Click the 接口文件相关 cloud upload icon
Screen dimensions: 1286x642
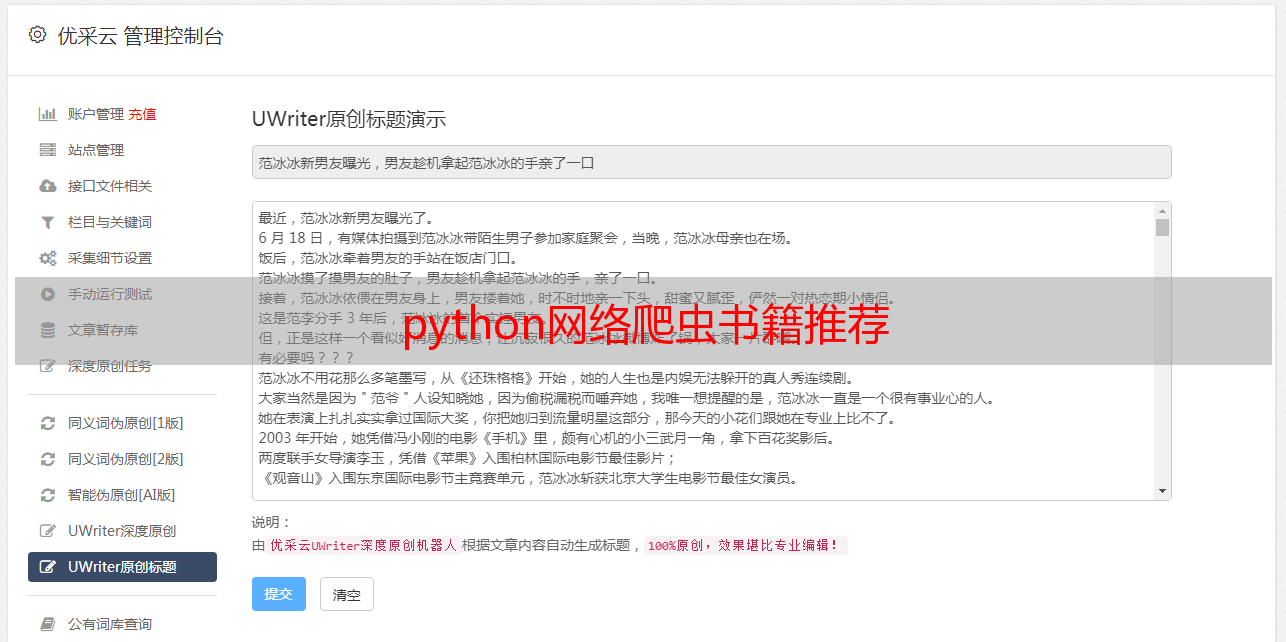47,186
